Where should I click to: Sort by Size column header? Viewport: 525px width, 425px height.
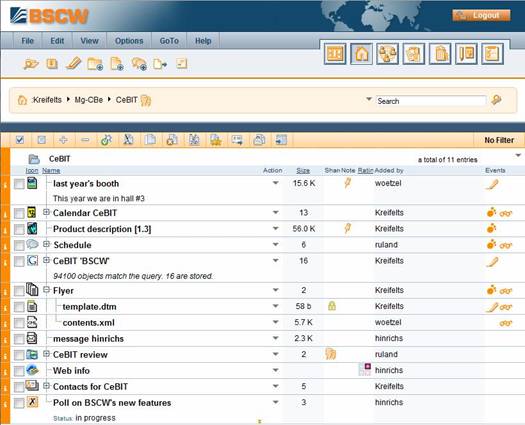point(303,170)
